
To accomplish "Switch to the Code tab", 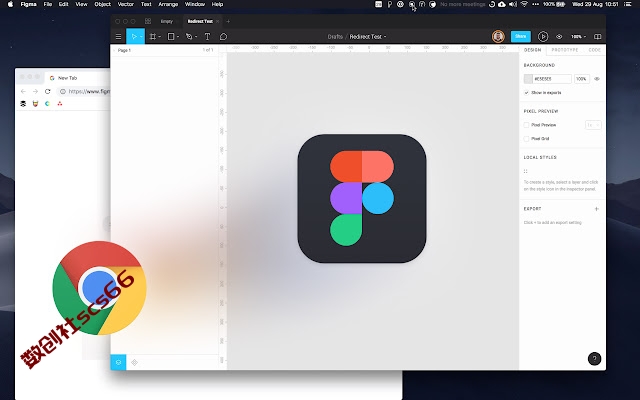I will click(594, 50).
